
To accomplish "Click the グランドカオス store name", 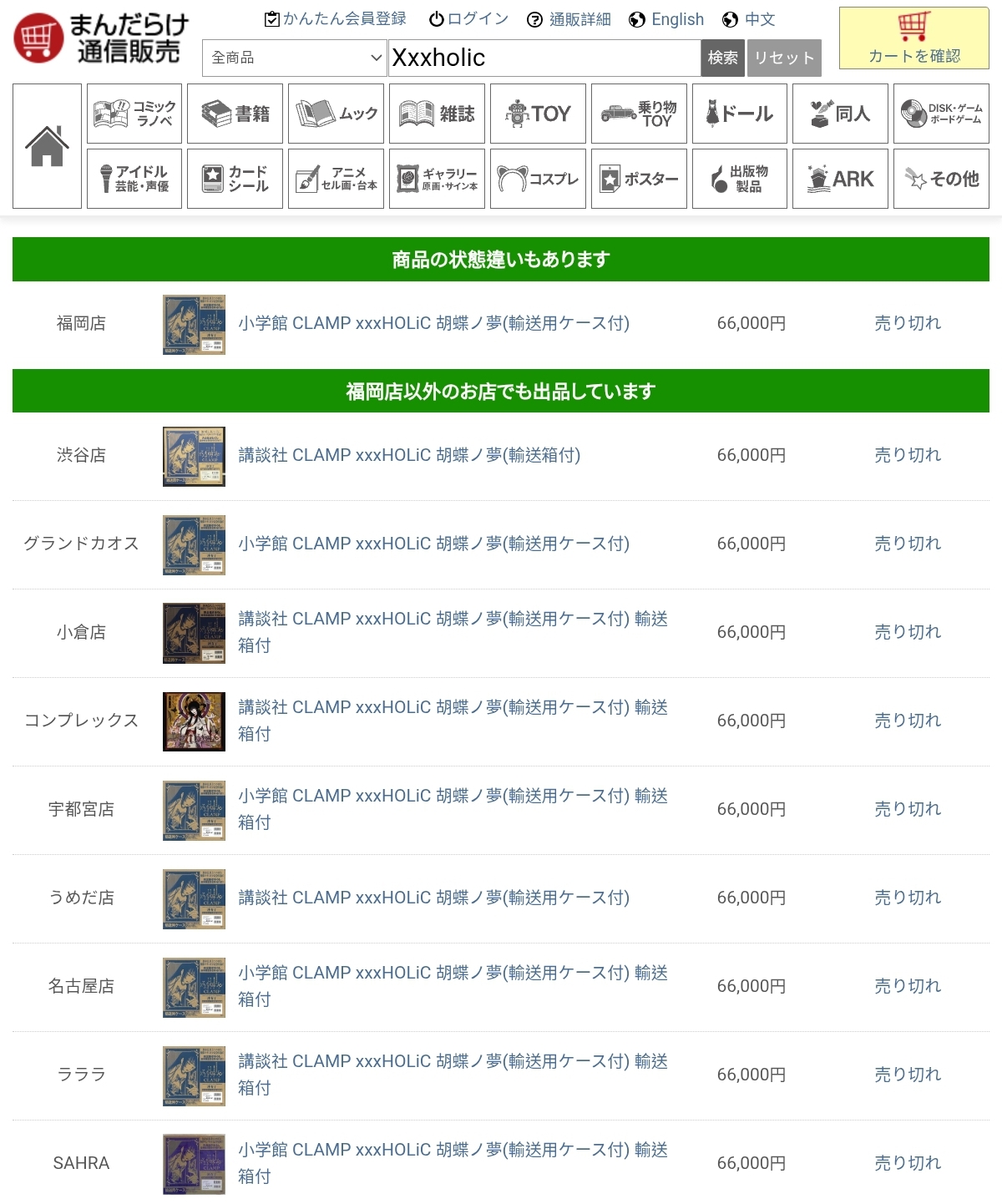I will pos(81,544).
